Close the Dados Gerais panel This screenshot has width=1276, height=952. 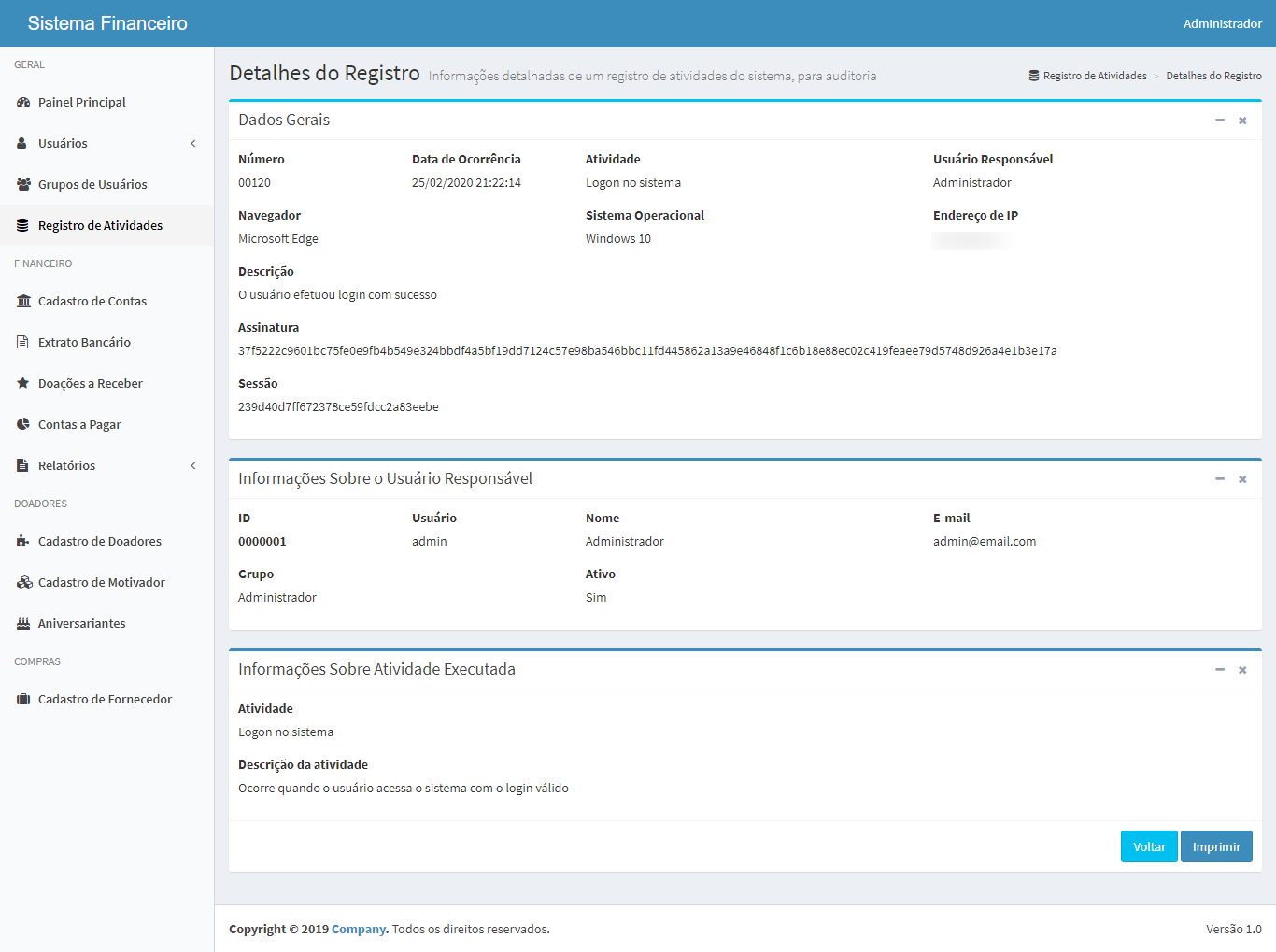tap(1242, 121)
